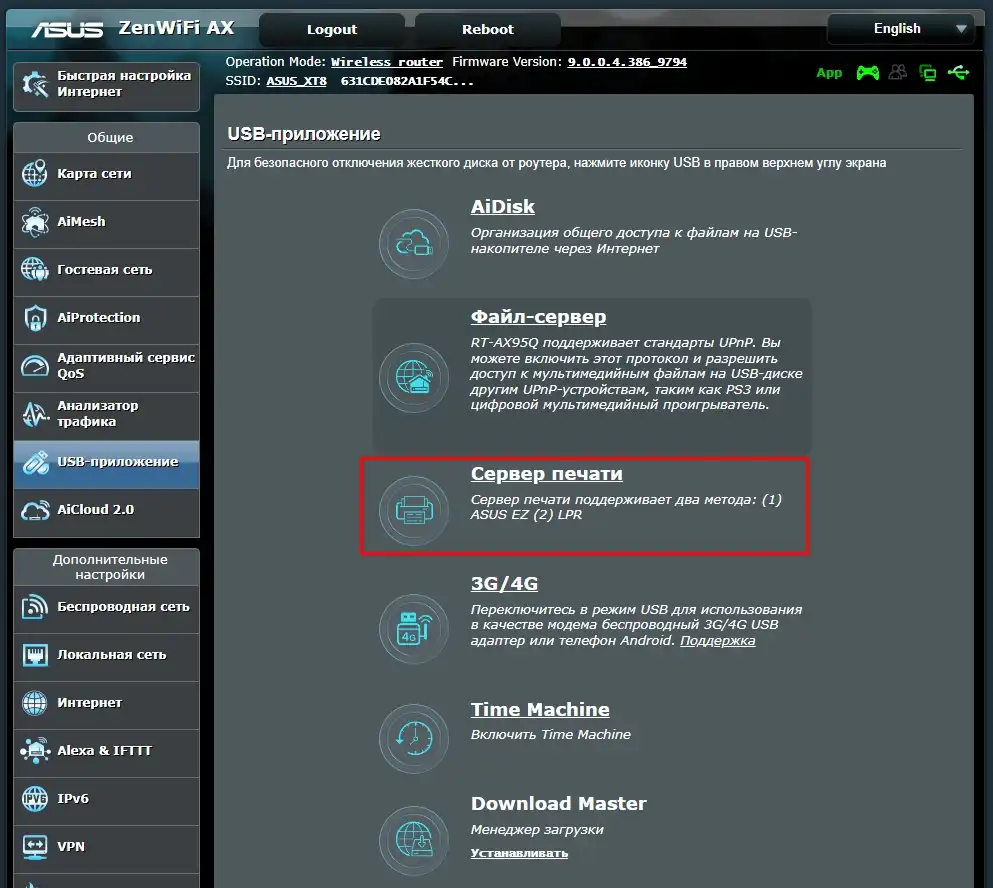Select Alexa & IFTTT sidebar item
This screenshot has height=888, width=993.
click(x=106, y=750)
